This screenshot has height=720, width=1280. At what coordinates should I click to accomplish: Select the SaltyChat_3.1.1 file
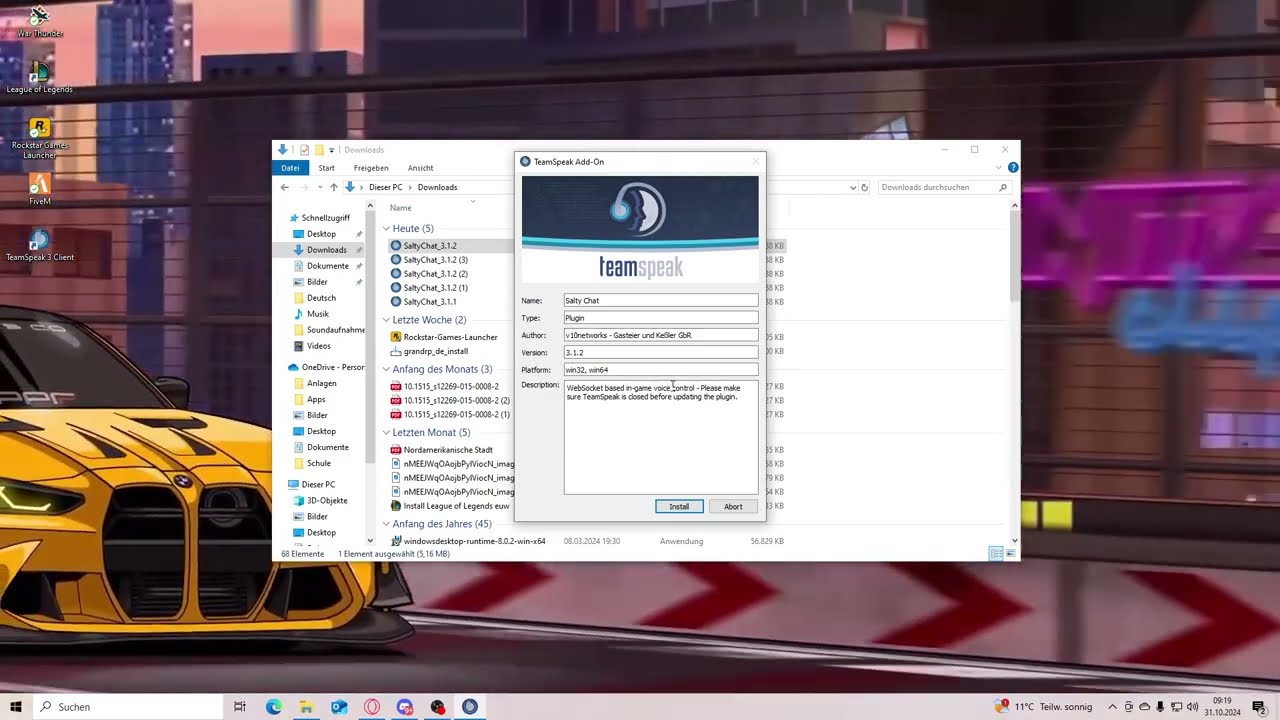[430, 301]
